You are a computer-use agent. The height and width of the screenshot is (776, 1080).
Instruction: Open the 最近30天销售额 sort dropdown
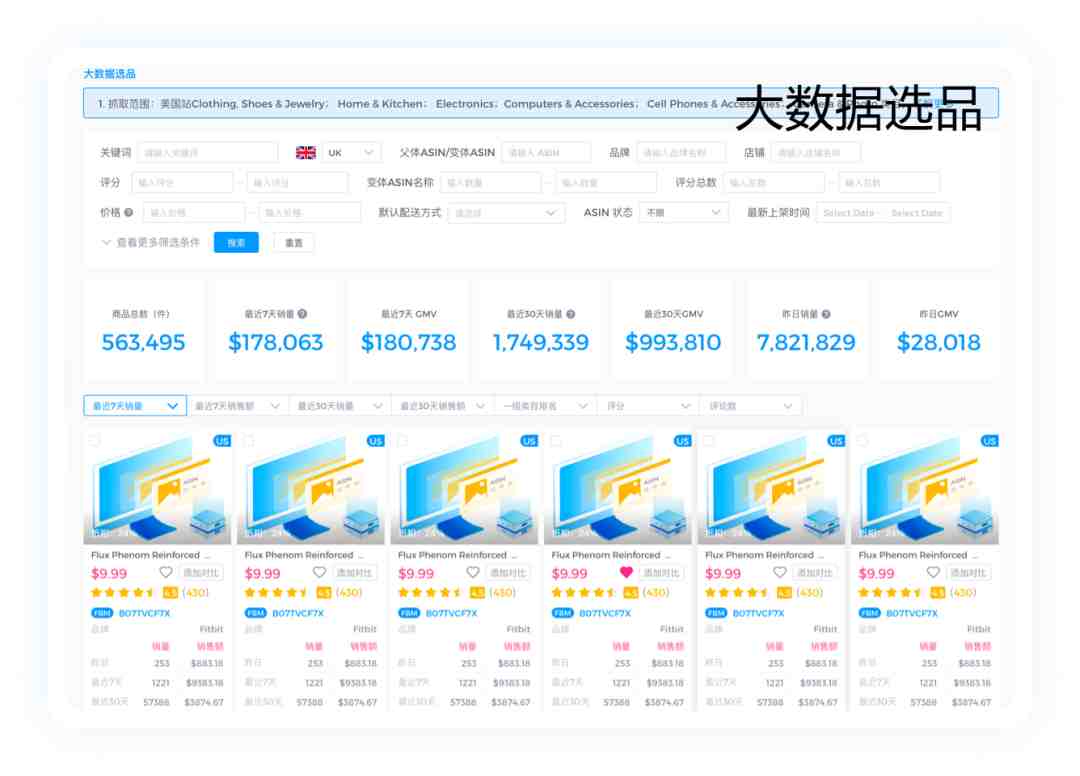[443, 406]
